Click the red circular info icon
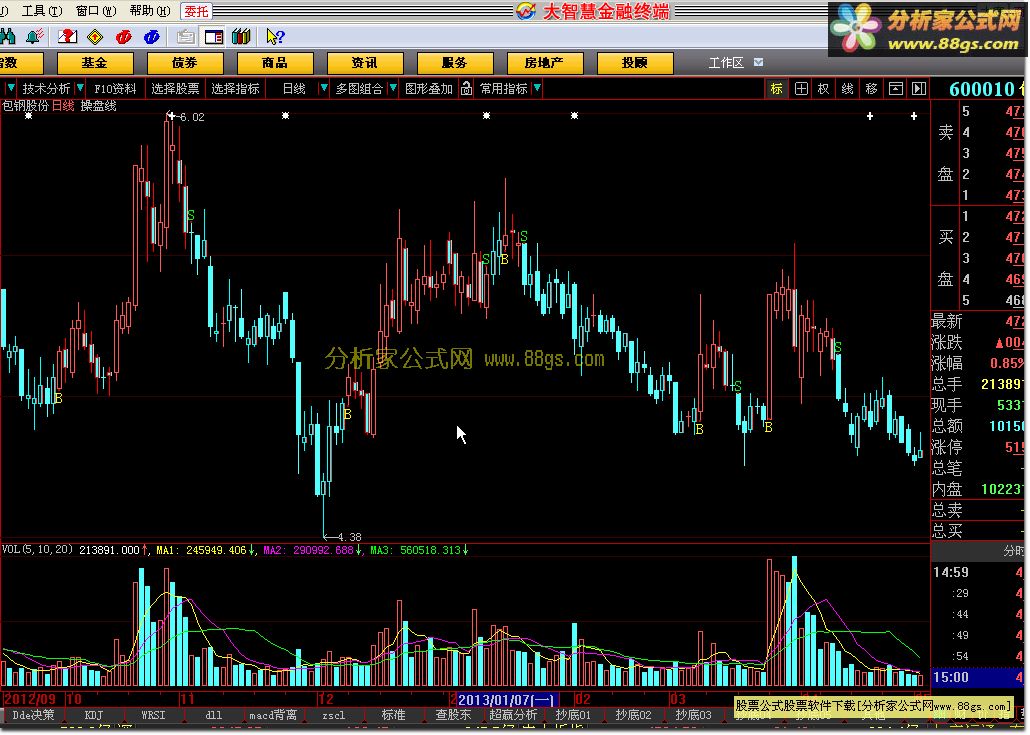1030x735 pixels. click(x=123, y=37)
